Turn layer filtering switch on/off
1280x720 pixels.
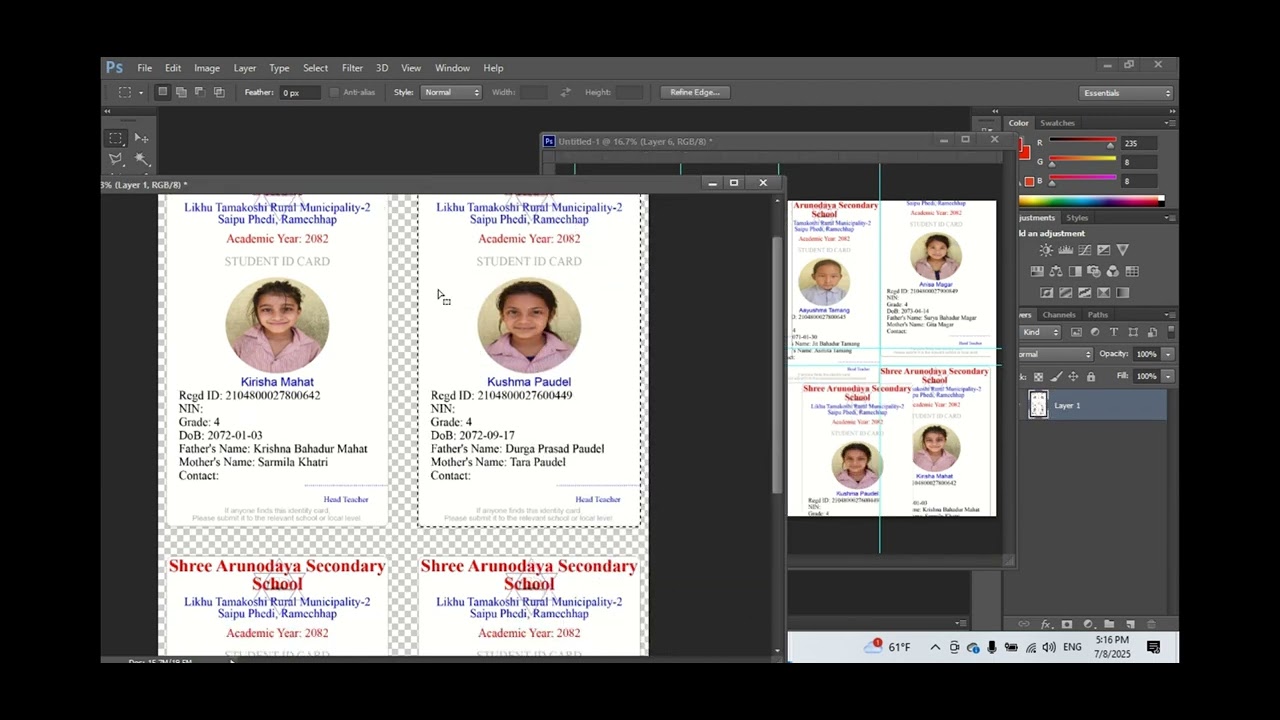(x=1171, y=332)
